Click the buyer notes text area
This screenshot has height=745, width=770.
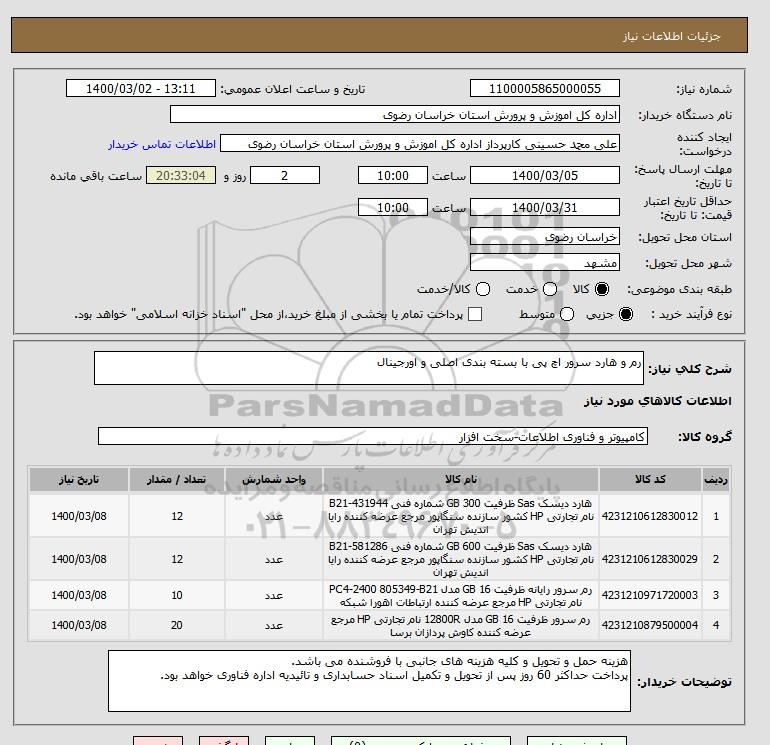(369, 681)
